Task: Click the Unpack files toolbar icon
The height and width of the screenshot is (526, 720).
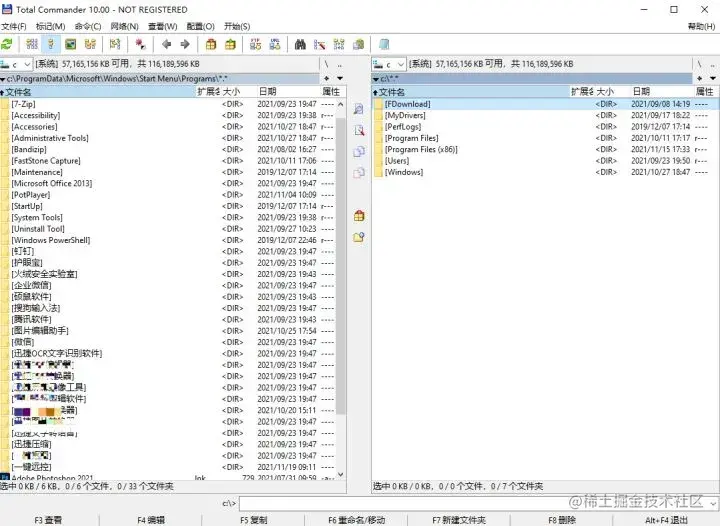Action: coord(230,45)
